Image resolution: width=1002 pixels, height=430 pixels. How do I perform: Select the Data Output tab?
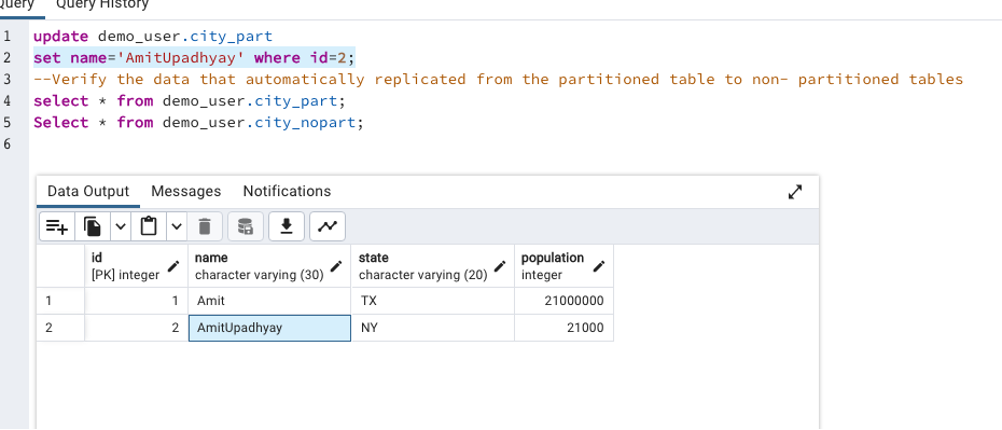88,191
